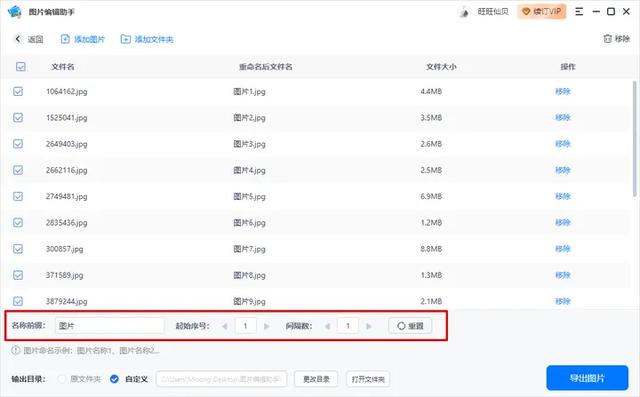Click the user avatar next to 旺旺仙贝
Screen dimensions: 640x397
click(464, 12)
